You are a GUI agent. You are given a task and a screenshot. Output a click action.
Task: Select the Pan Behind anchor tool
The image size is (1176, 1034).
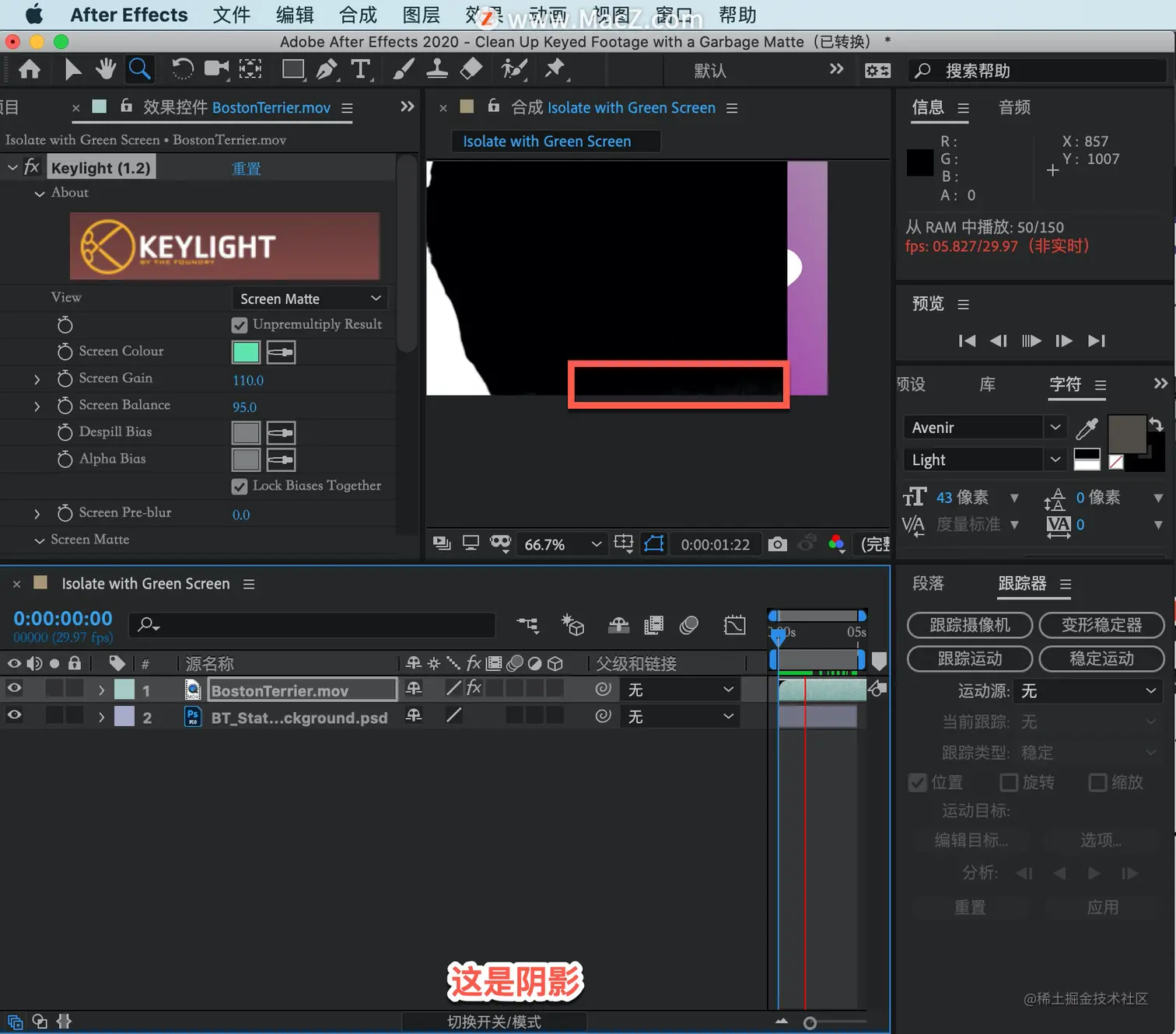[250, 69]
